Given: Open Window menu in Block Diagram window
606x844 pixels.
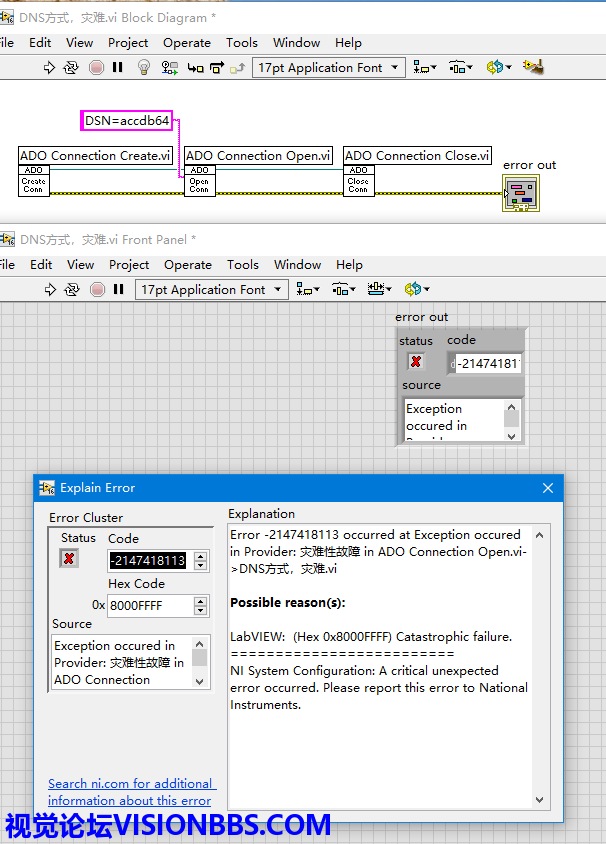Looking at the screenshot, I should (x=296, y=43).
